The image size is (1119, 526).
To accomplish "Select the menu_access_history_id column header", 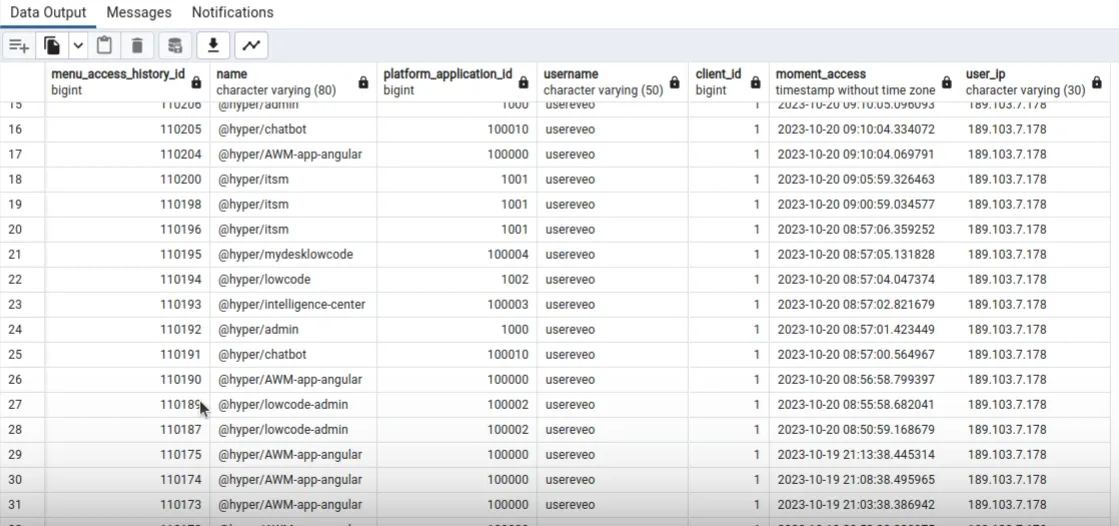I will (127, 83).
